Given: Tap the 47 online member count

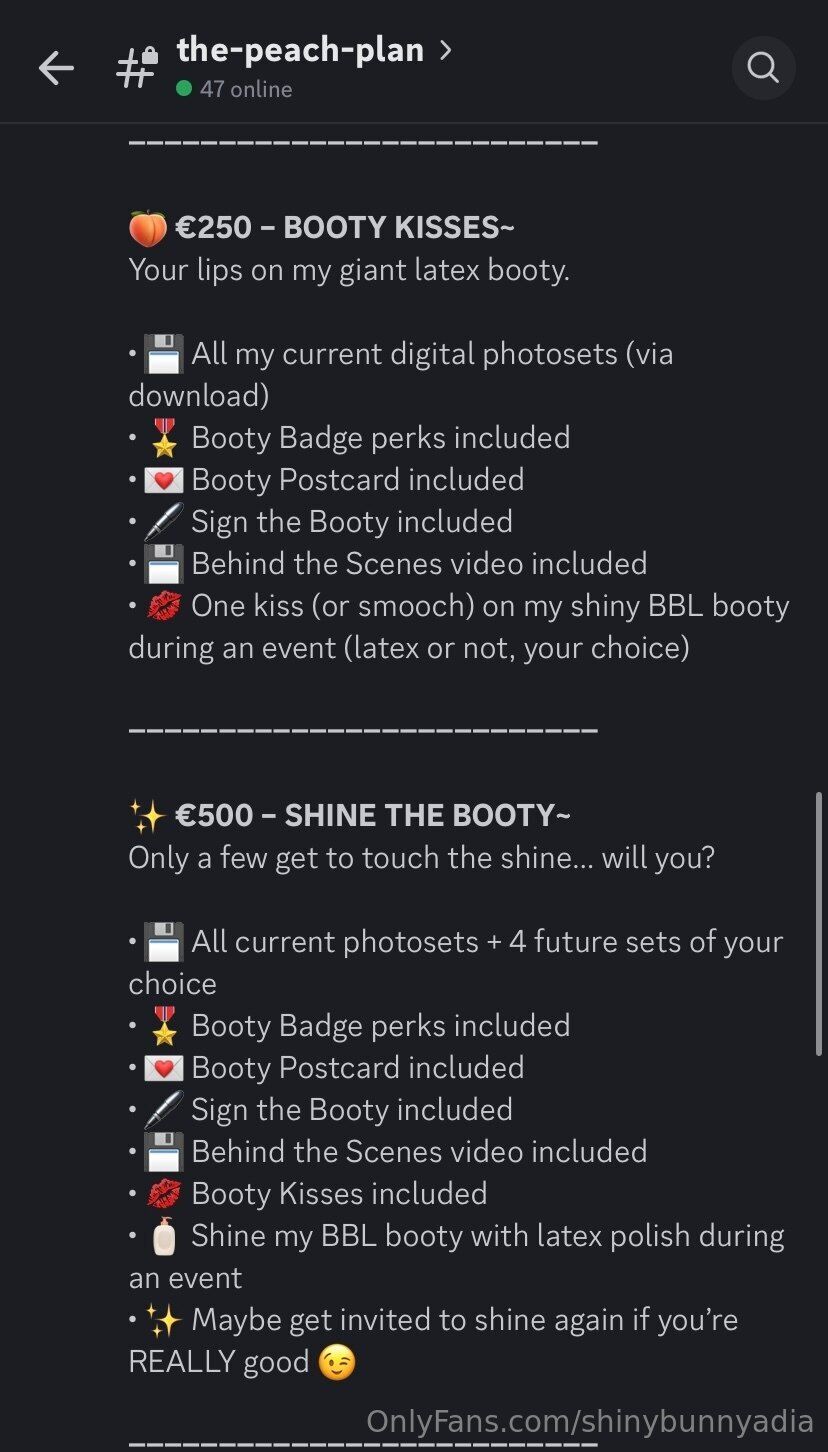Looking at the screenshot, I should tap(246, 89).
